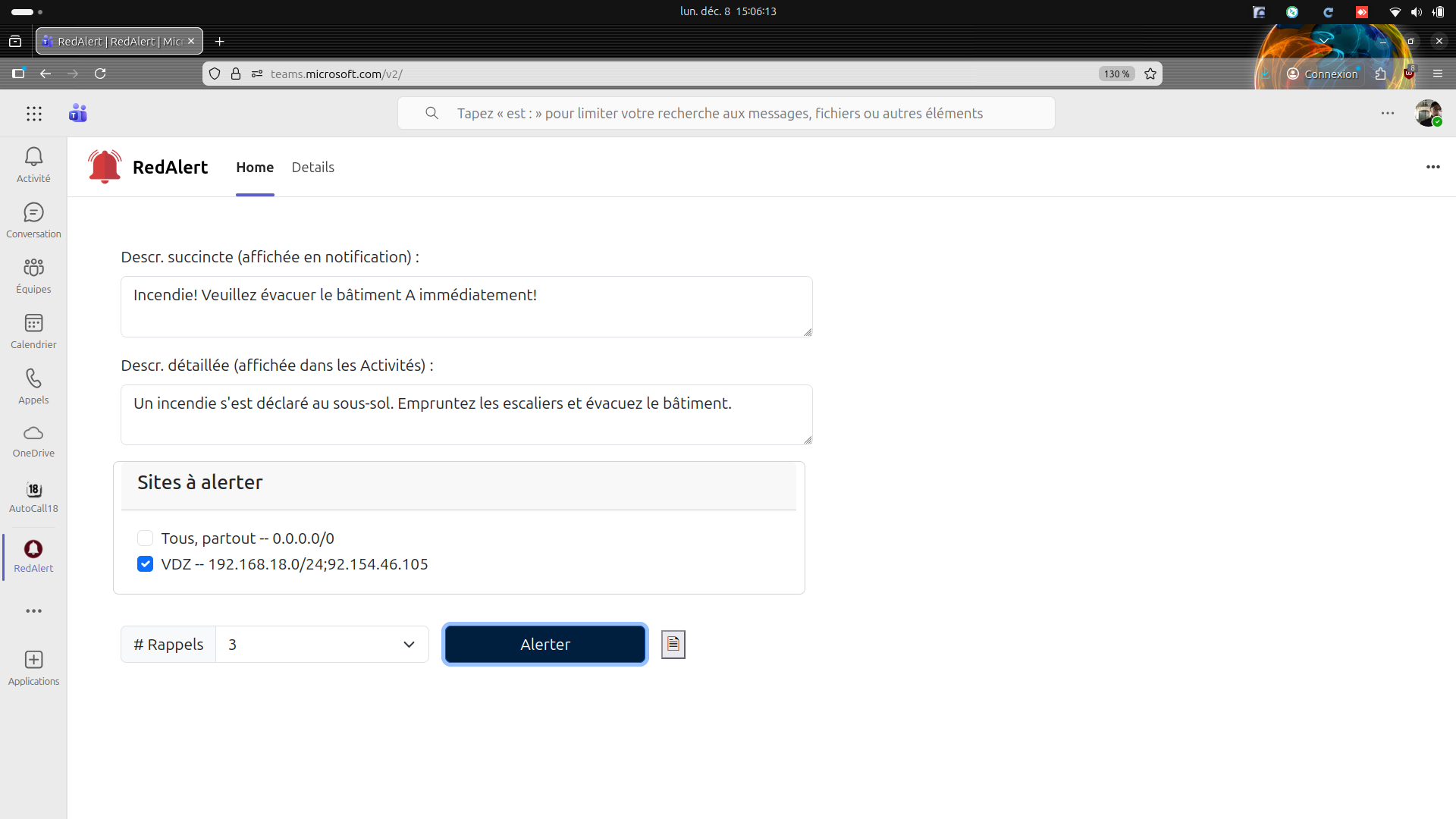Select the Home tab
This screenshot has width=1456, height=819.
pyautogui.click(x=255, y=168)
